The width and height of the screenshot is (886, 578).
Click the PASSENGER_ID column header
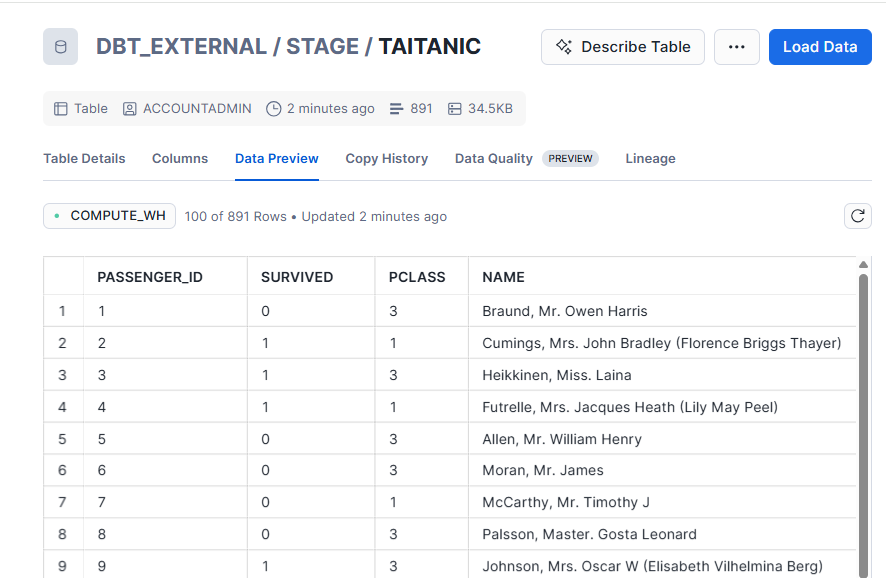click(x=150, y=277)
